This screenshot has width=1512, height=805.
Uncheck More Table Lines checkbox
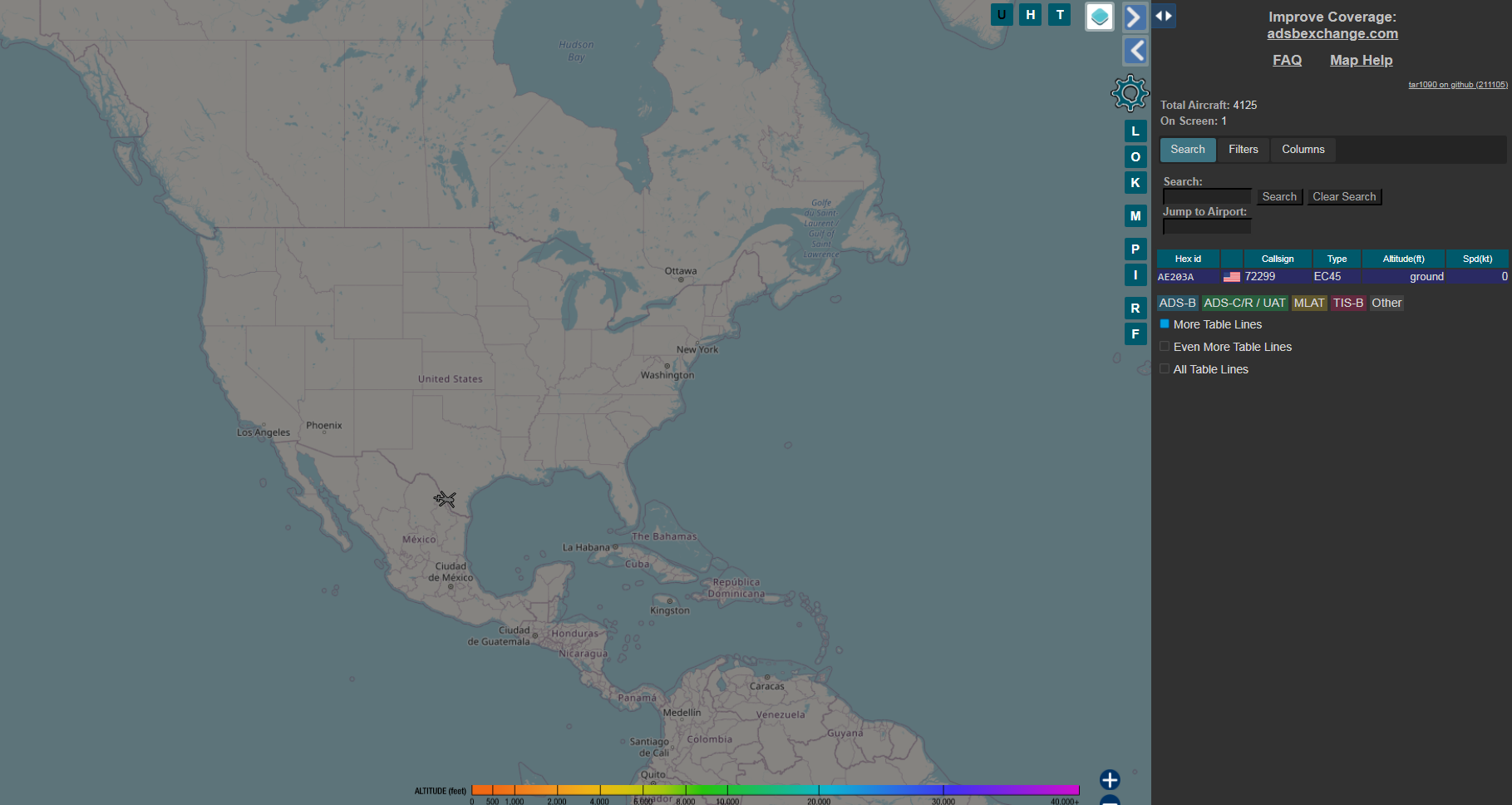click(1165, 324)
